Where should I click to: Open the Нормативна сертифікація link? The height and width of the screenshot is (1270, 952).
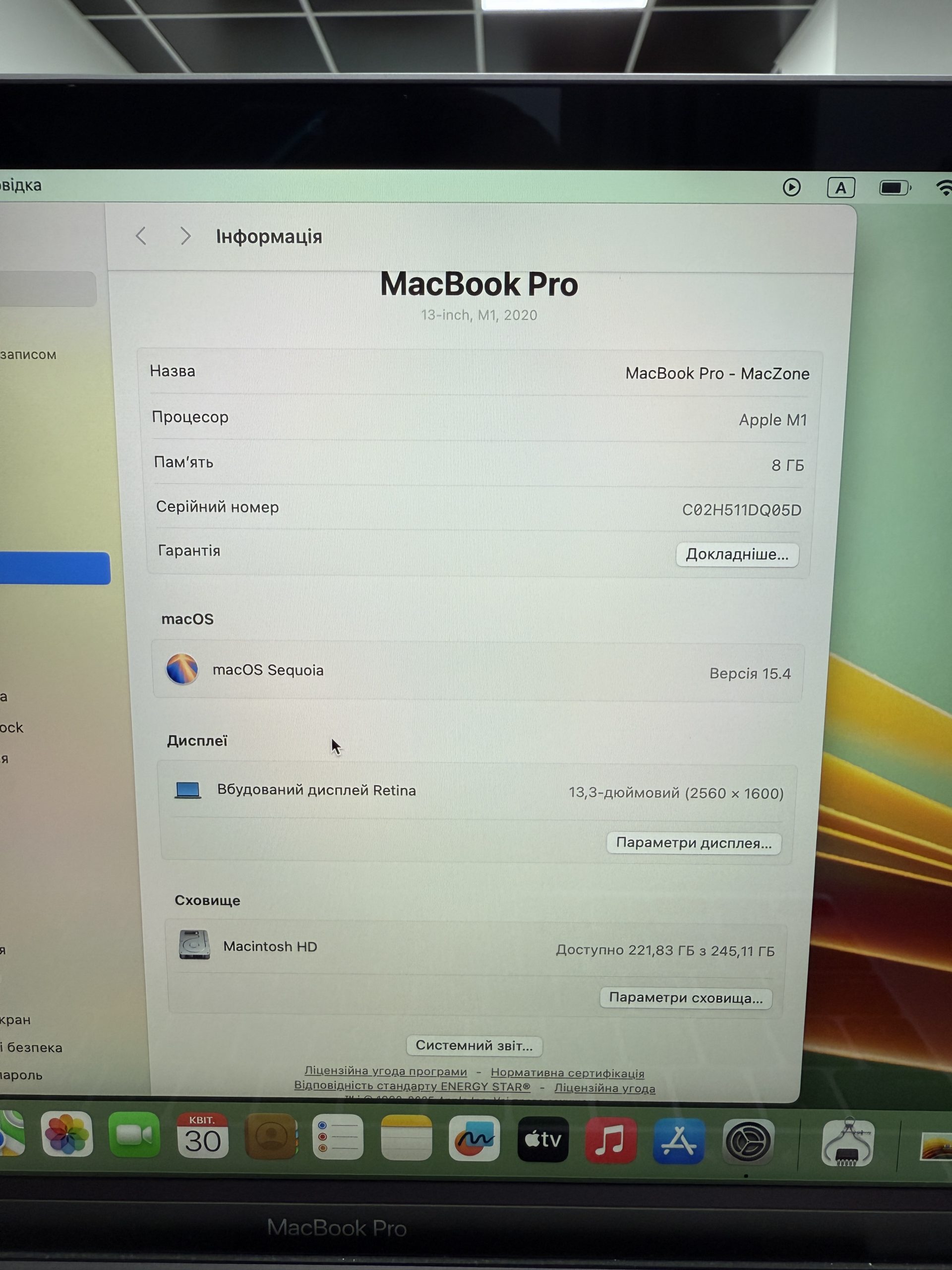tap(568, 1073)
